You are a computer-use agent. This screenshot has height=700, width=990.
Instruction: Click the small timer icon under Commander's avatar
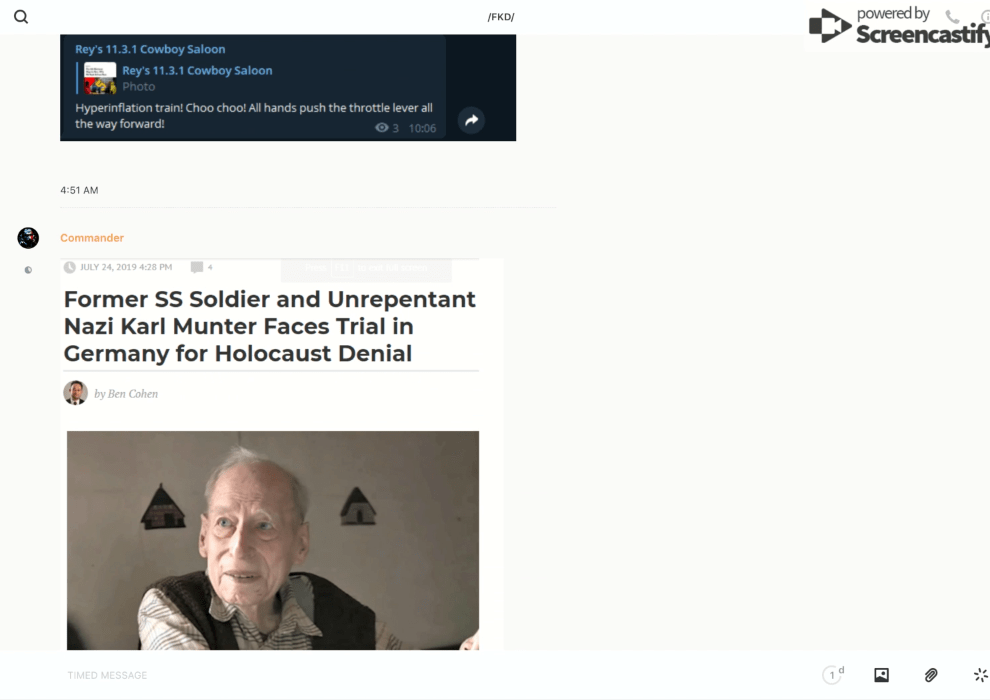28,270
